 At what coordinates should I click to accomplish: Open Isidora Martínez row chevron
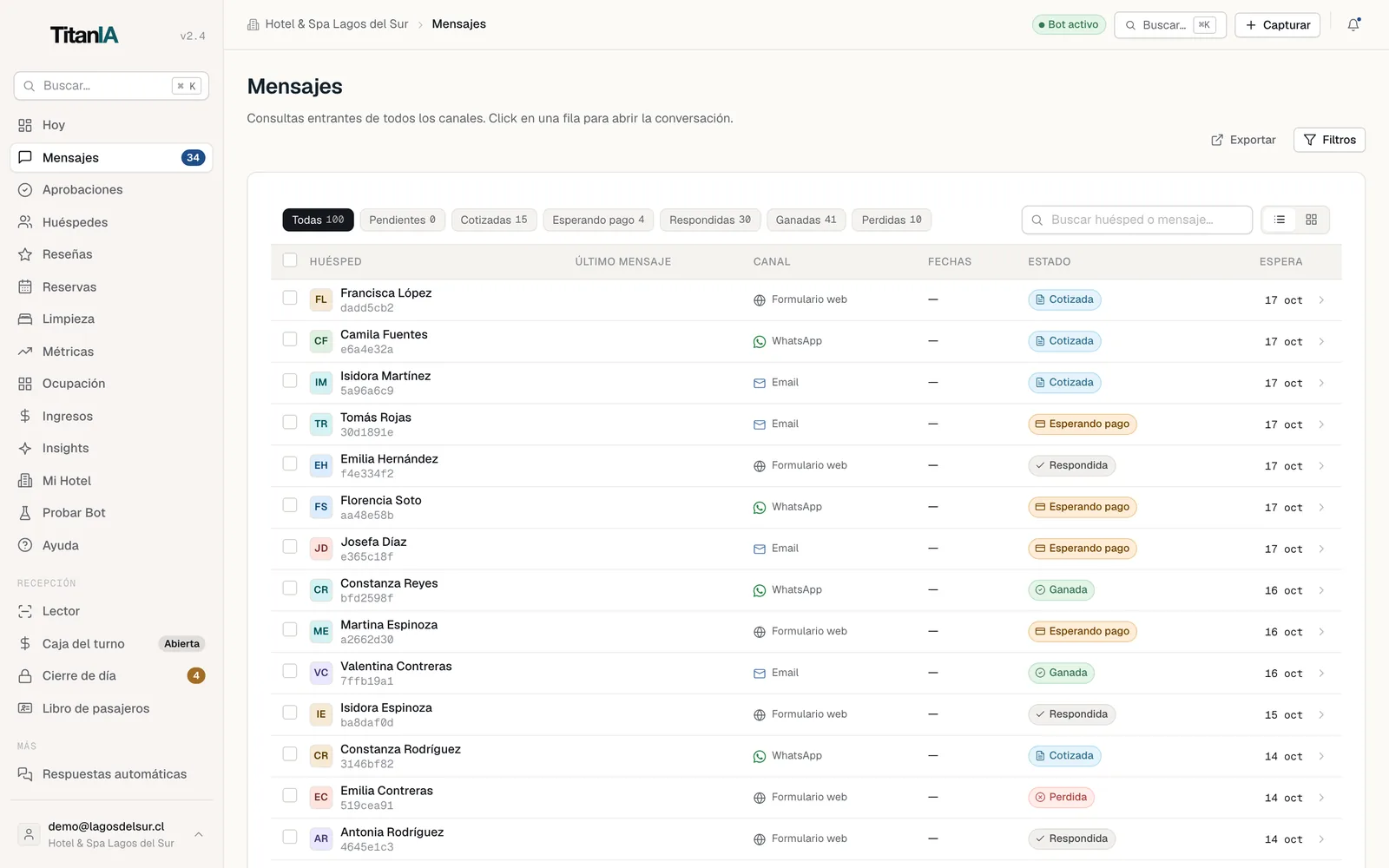click(1321, 383)
